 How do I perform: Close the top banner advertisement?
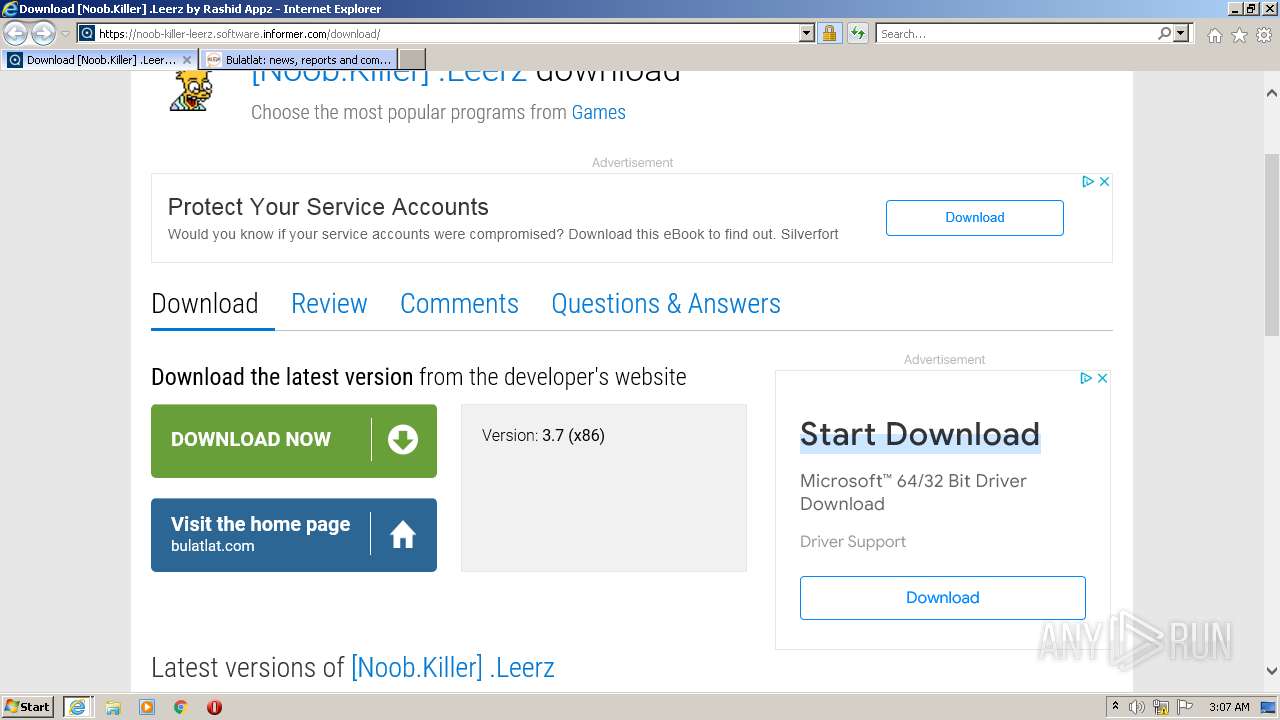coord(1104,181)
